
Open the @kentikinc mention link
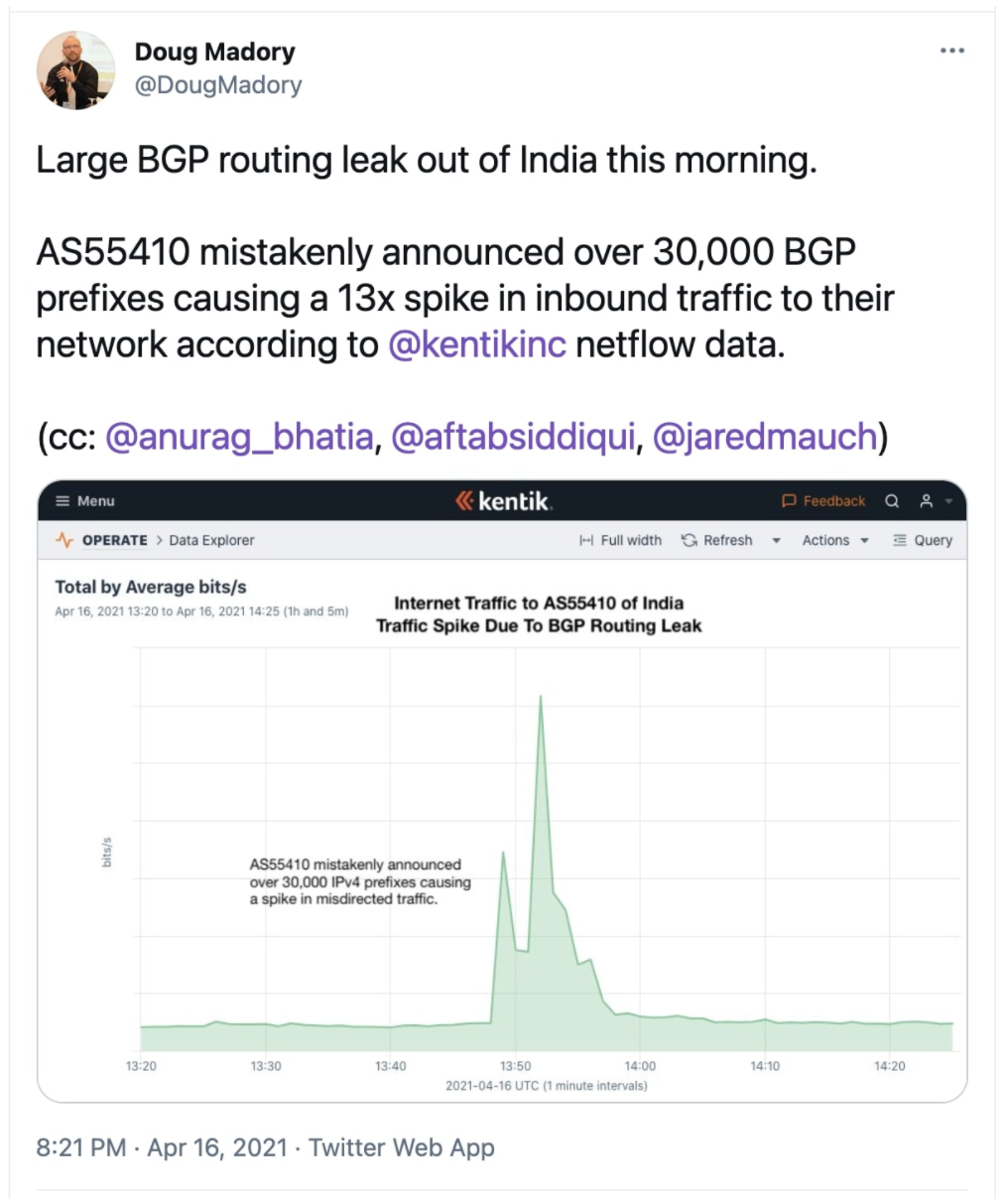(477, 344)
